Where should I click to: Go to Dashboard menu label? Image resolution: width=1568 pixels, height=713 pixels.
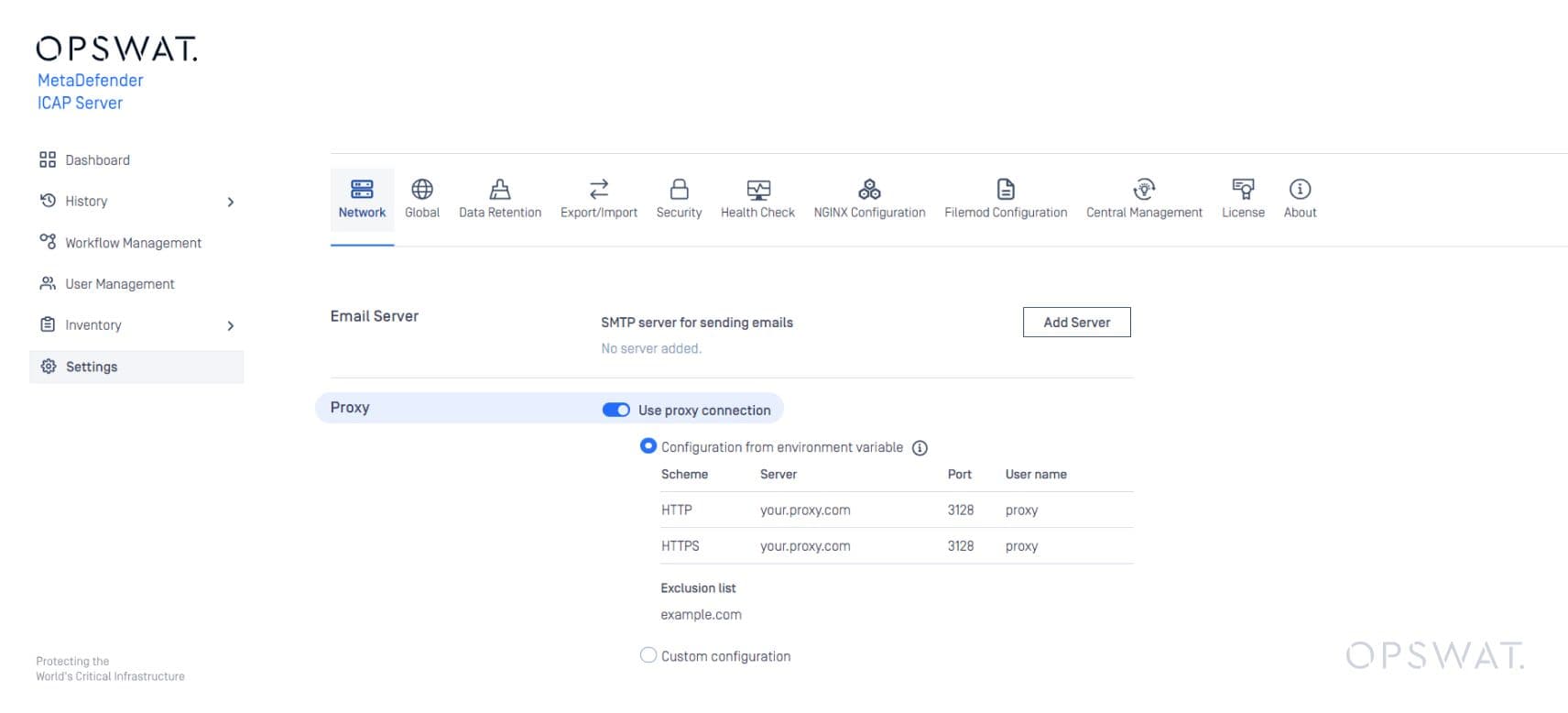97,160
